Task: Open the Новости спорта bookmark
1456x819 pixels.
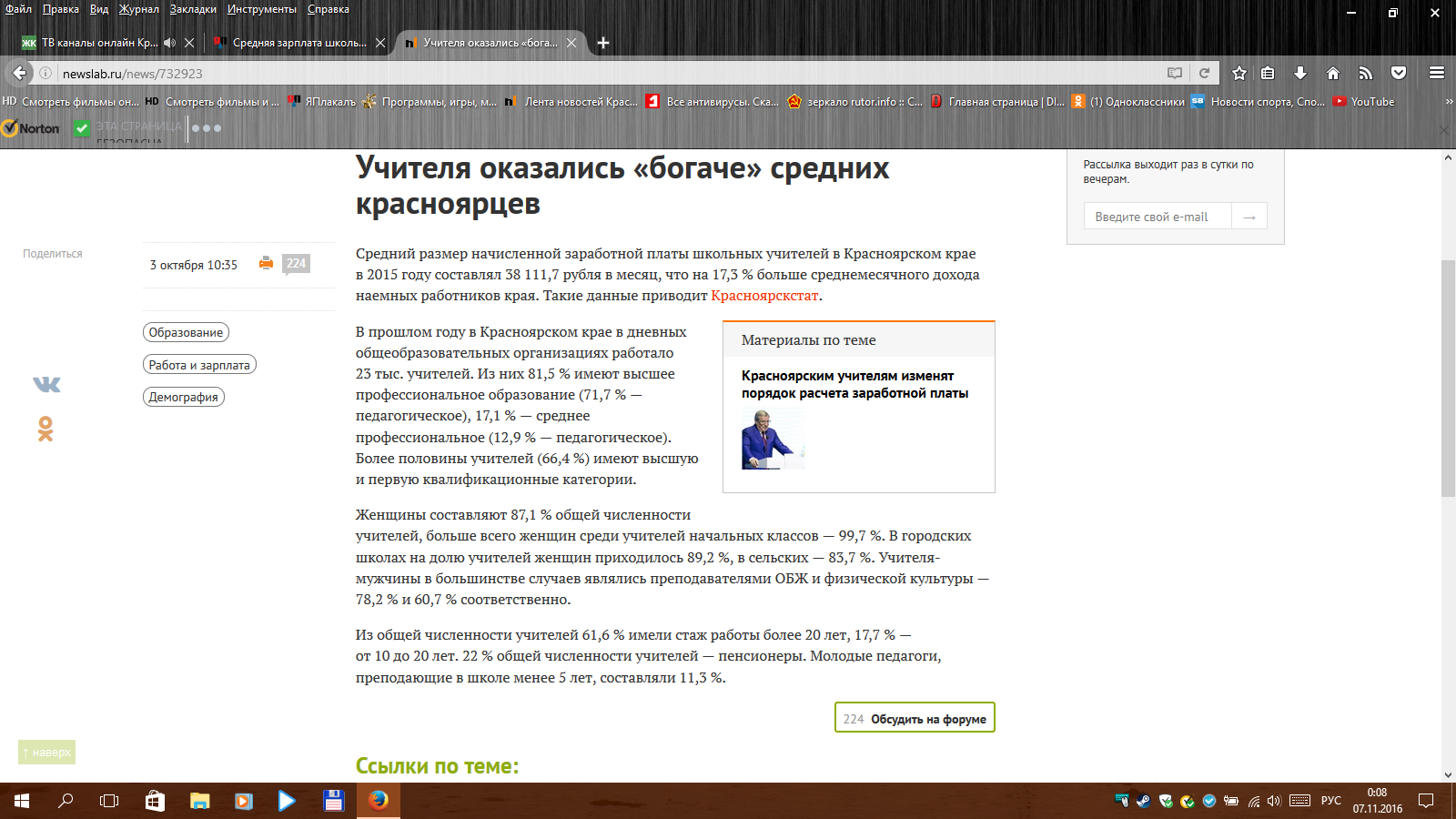Action: coord(1259,102)
